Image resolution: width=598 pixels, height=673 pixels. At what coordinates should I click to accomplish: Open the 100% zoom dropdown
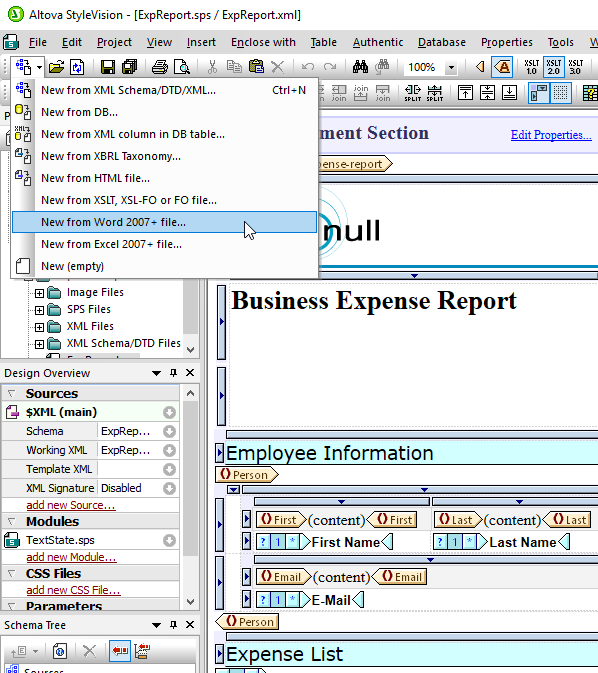451,67
